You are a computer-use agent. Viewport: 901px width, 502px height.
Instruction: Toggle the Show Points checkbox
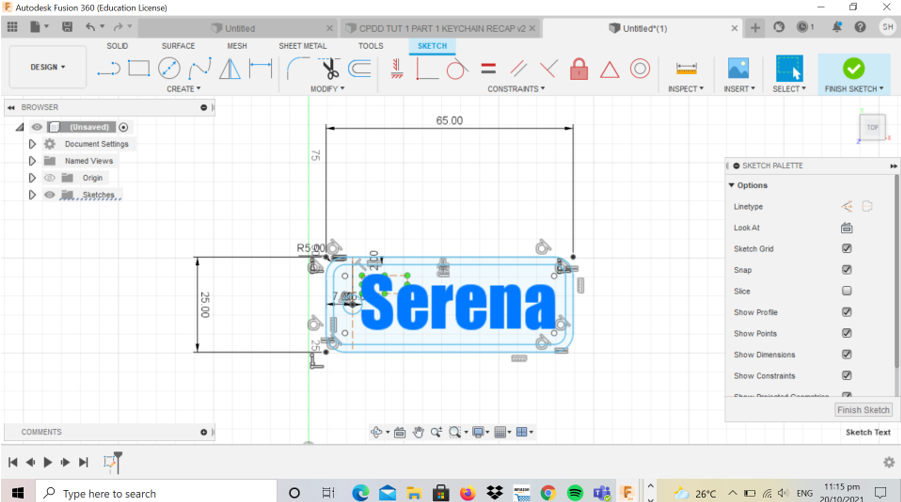pyautogui.click(x=846, y=333)
